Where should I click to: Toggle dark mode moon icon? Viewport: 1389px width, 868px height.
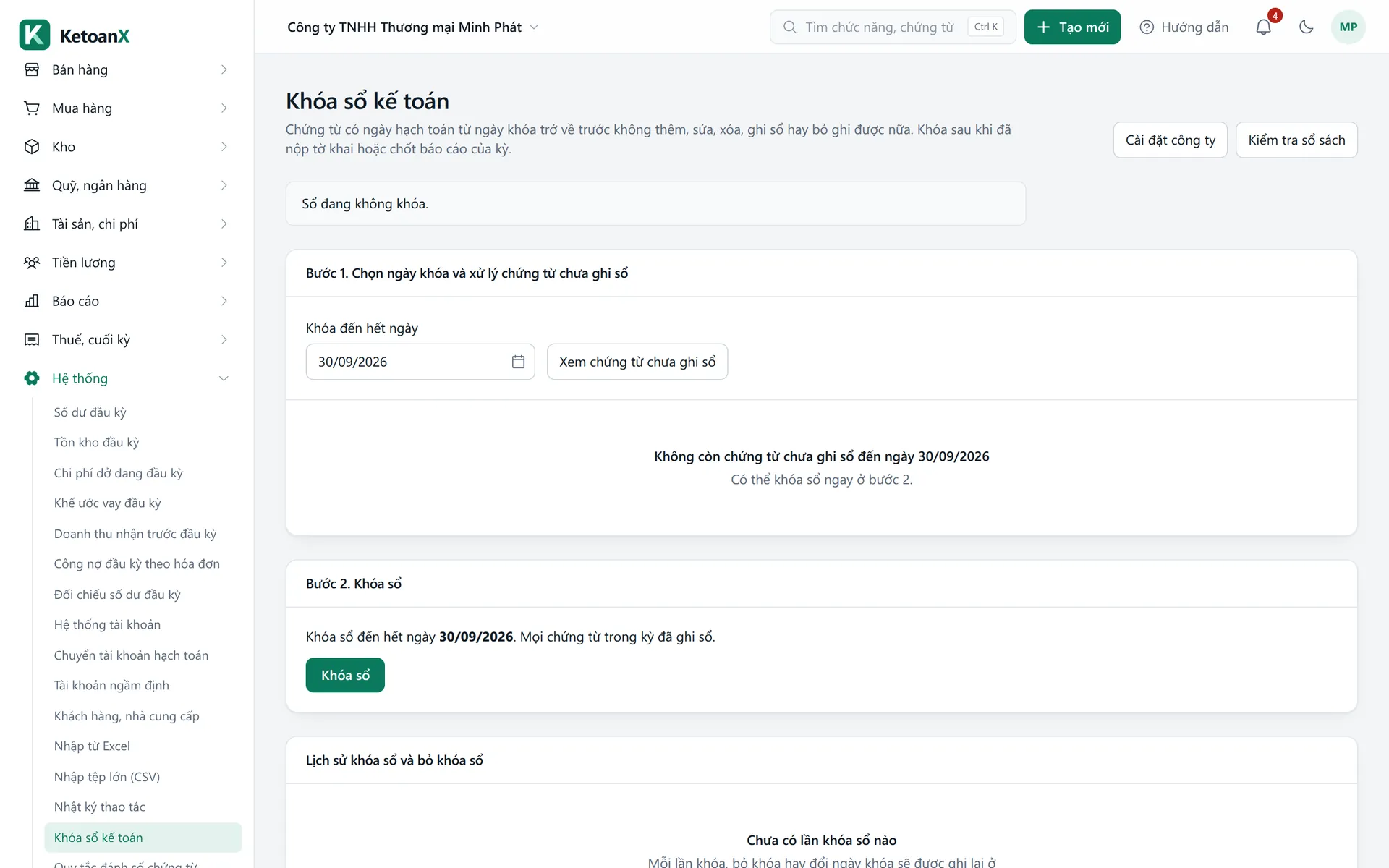pos(1306,27)
